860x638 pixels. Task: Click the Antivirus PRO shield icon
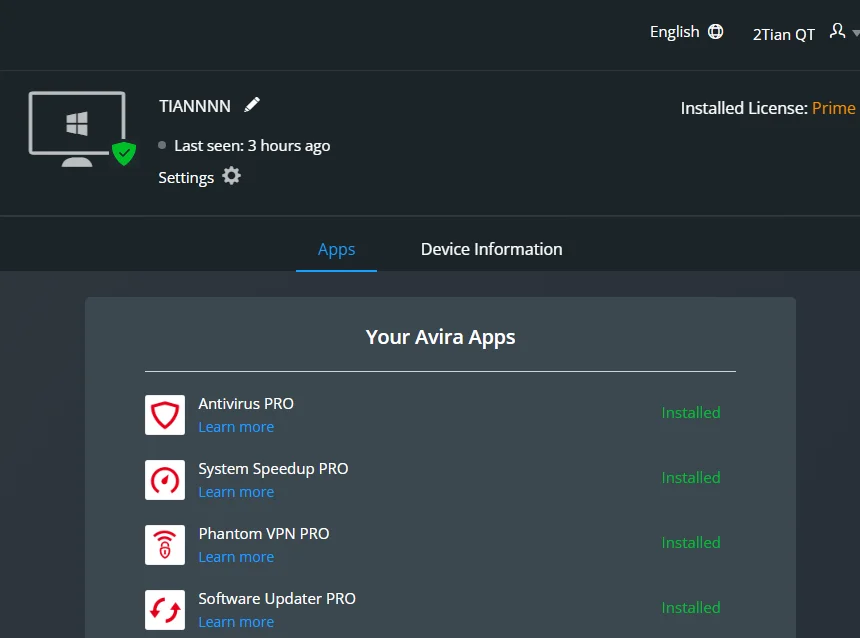(165, 415)
